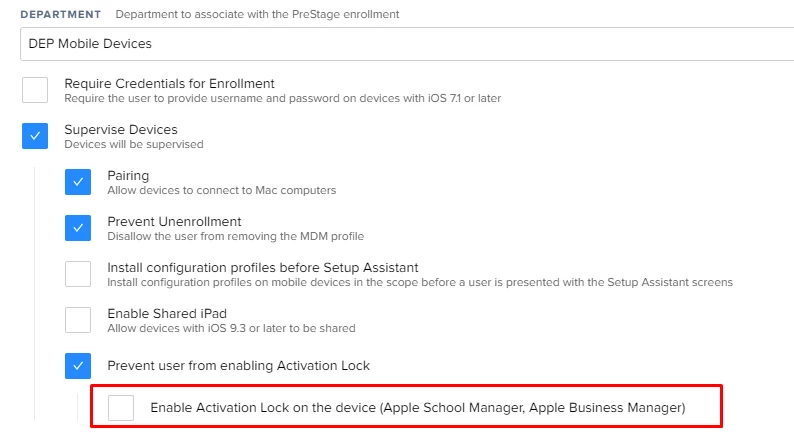This screenshot has height=433, width=794.
Task: Check the Install configuration profiles before Setup Assistant box
Action: [78, 274]
